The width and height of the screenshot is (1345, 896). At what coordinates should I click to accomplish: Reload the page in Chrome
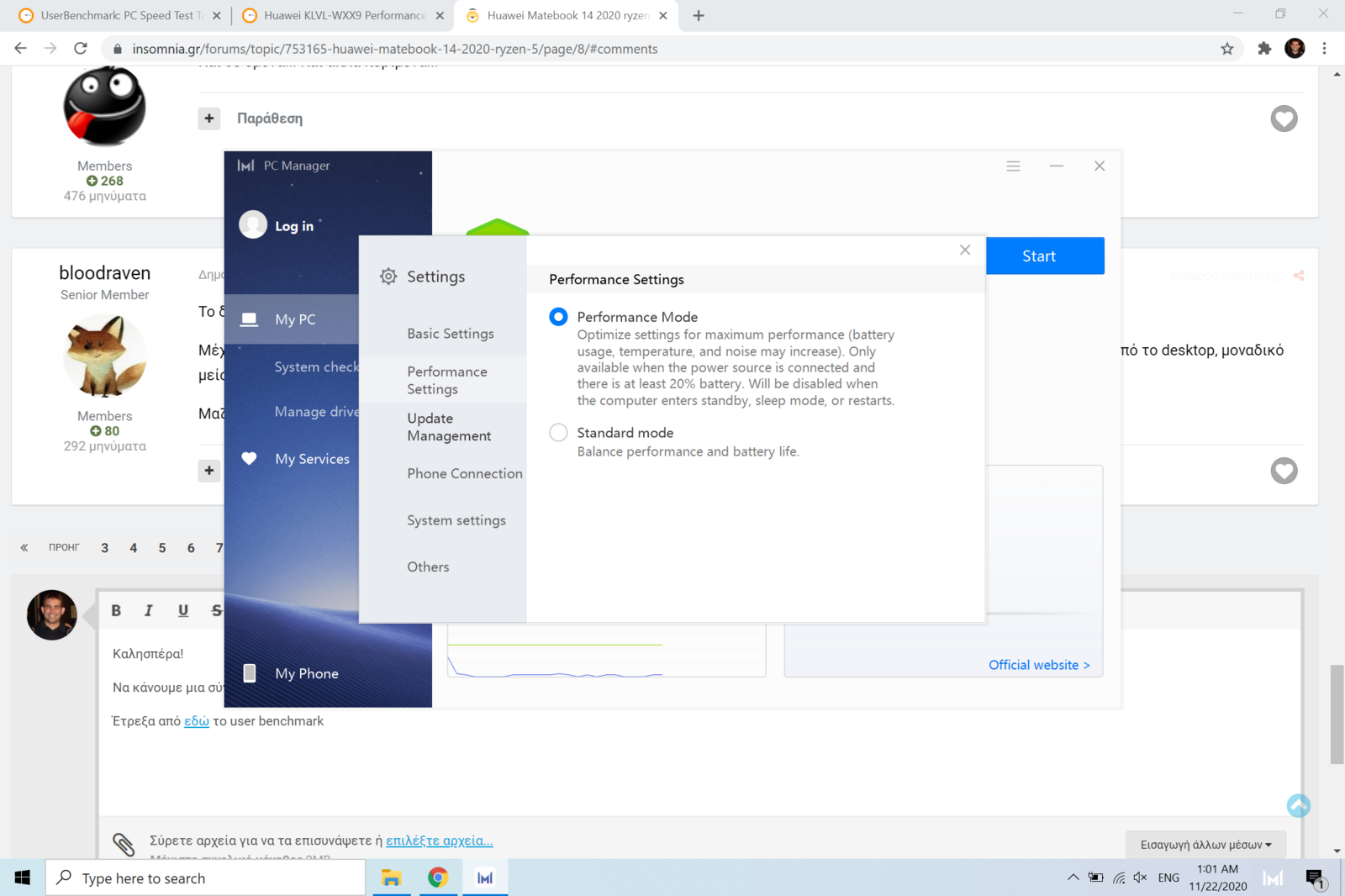click(81, 49)
